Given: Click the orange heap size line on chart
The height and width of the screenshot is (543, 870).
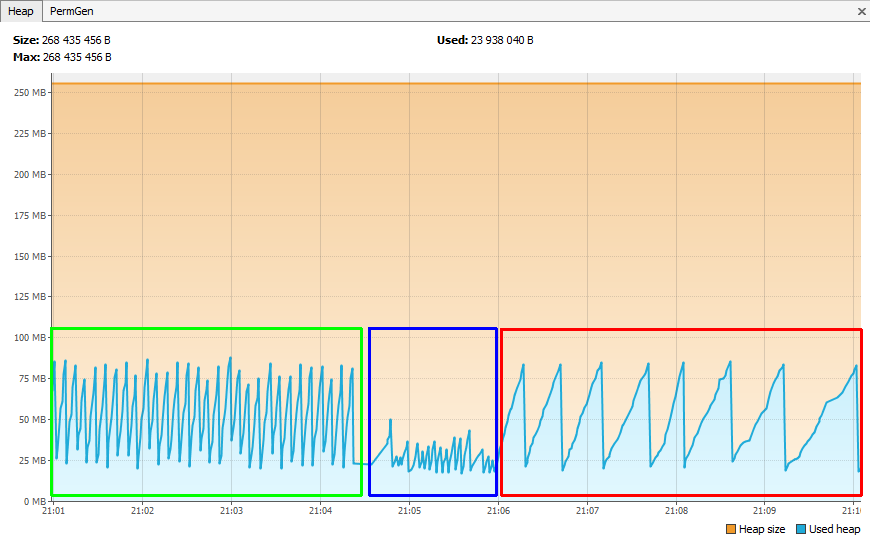Looking at the screenshot, I should 450,84.
